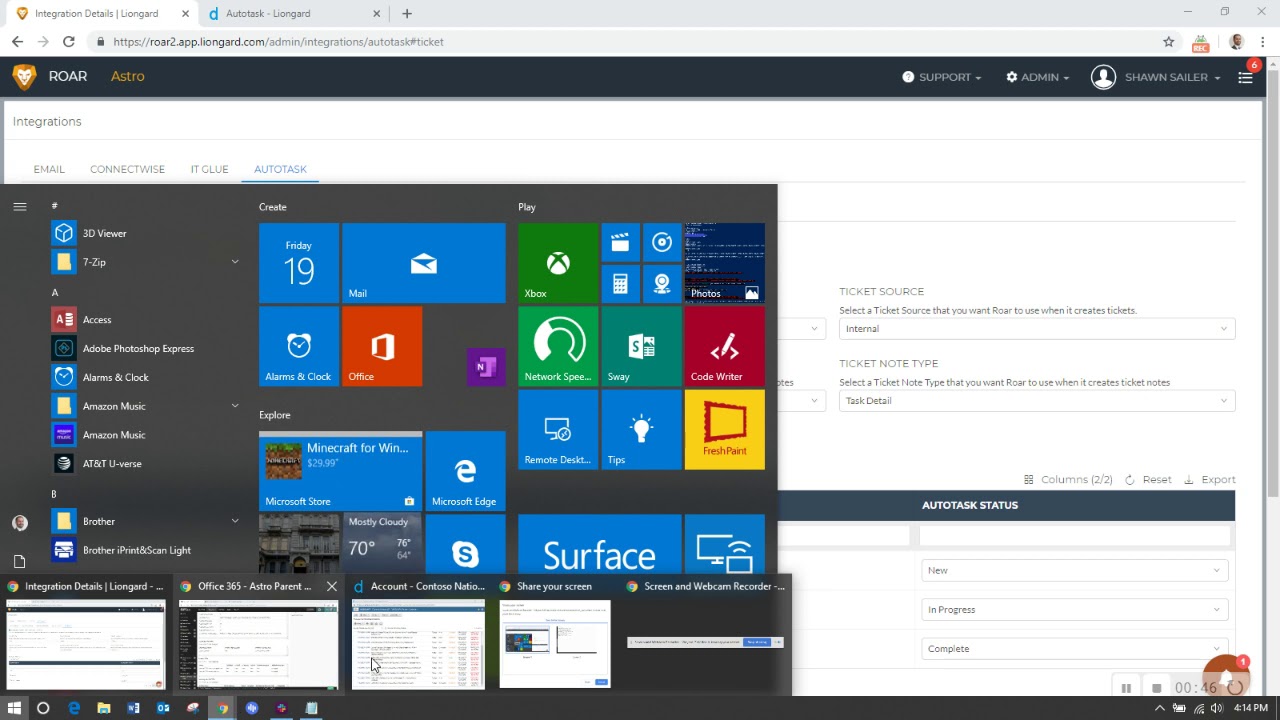Open the Network Speed Test tile
Screen dimensions: 1280x720
(x=558, y=346)
